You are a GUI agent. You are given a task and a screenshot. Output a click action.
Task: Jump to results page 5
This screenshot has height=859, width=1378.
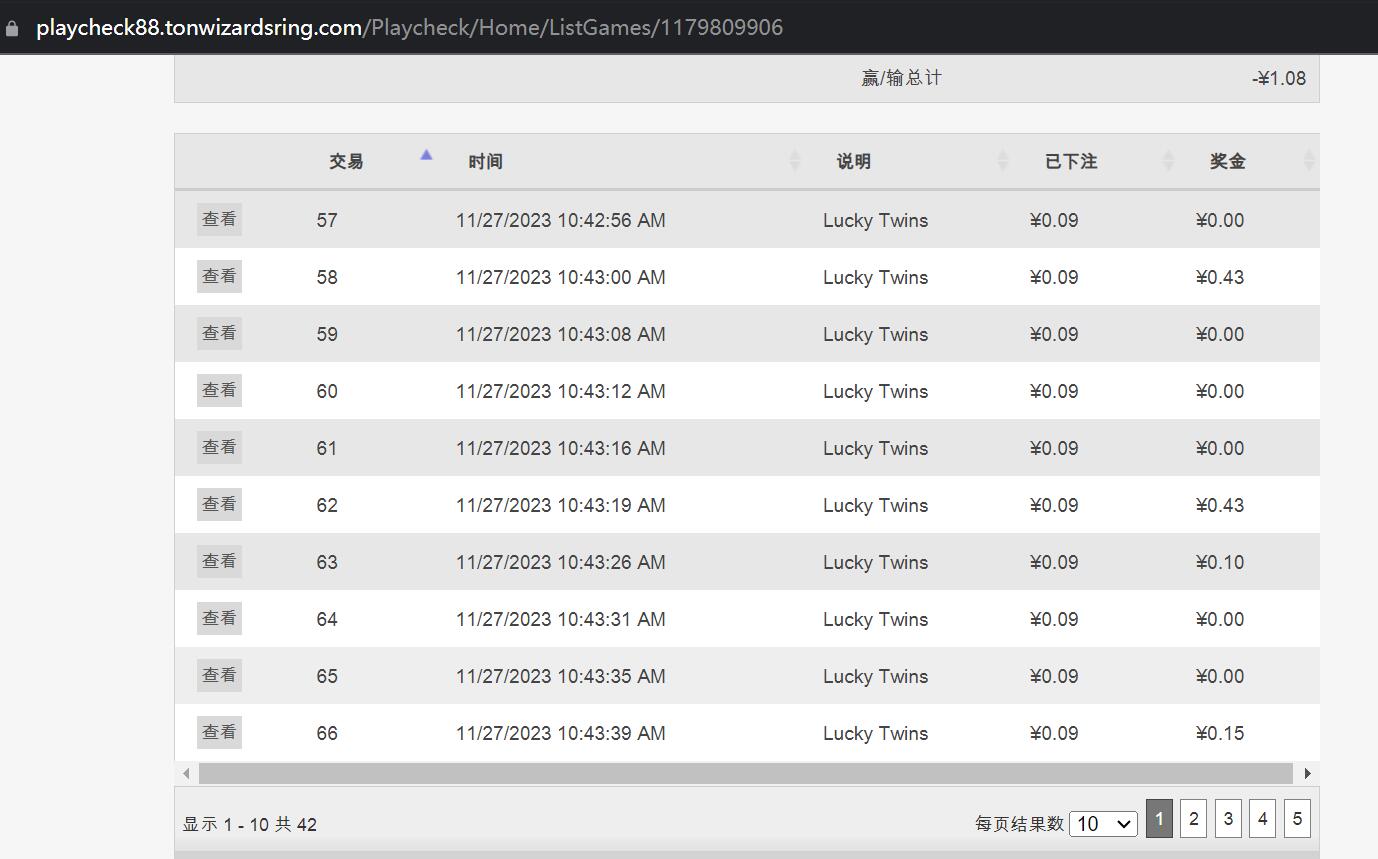tap(1297, 819)
